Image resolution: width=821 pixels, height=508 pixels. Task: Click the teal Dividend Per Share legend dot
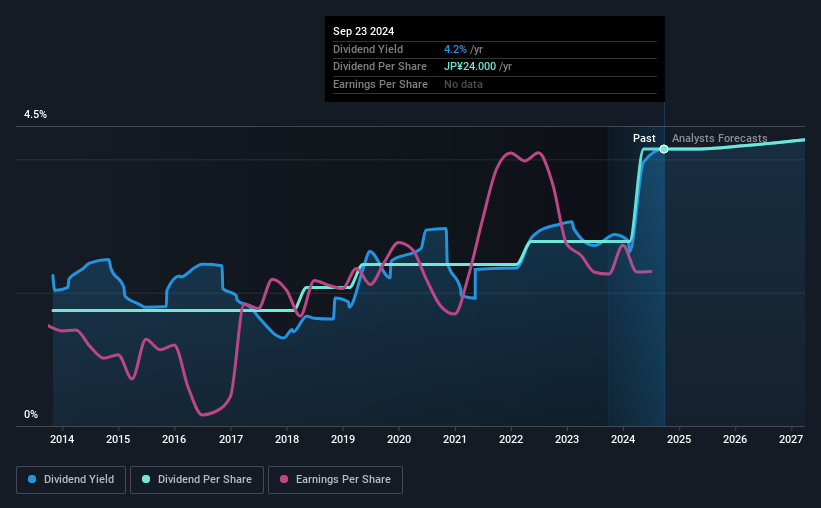[146, 479]
